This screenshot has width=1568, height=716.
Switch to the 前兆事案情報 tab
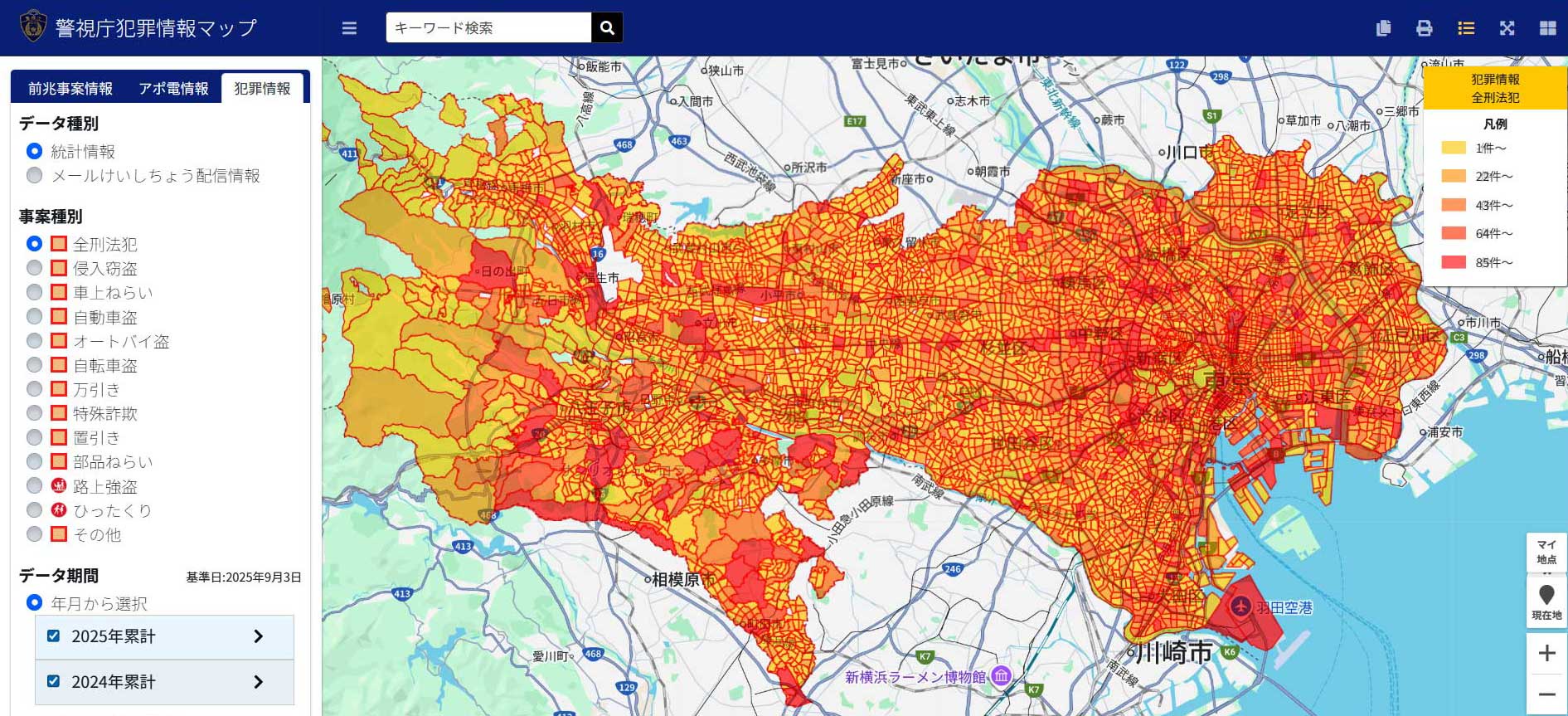pos(70,89)
